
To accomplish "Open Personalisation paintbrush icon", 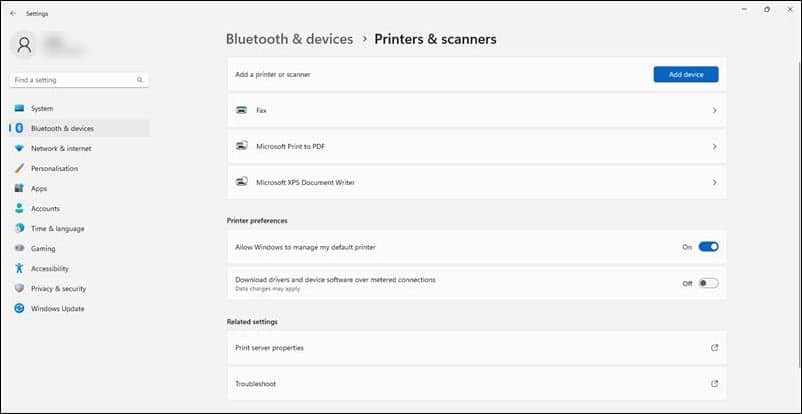I will click(19, 168).
